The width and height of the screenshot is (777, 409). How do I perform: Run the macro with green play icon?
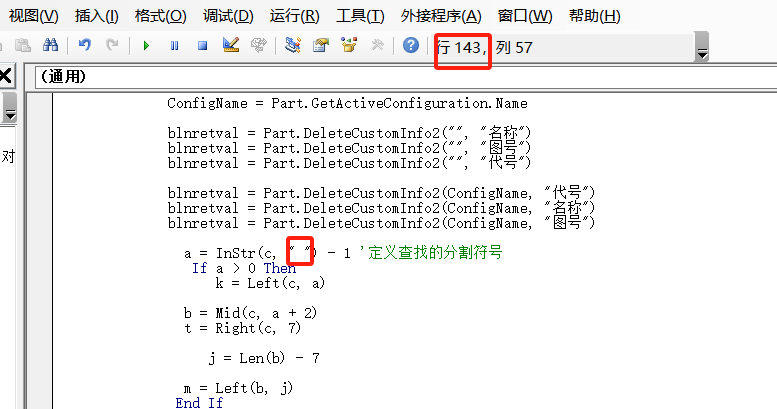tap(146, 46)
